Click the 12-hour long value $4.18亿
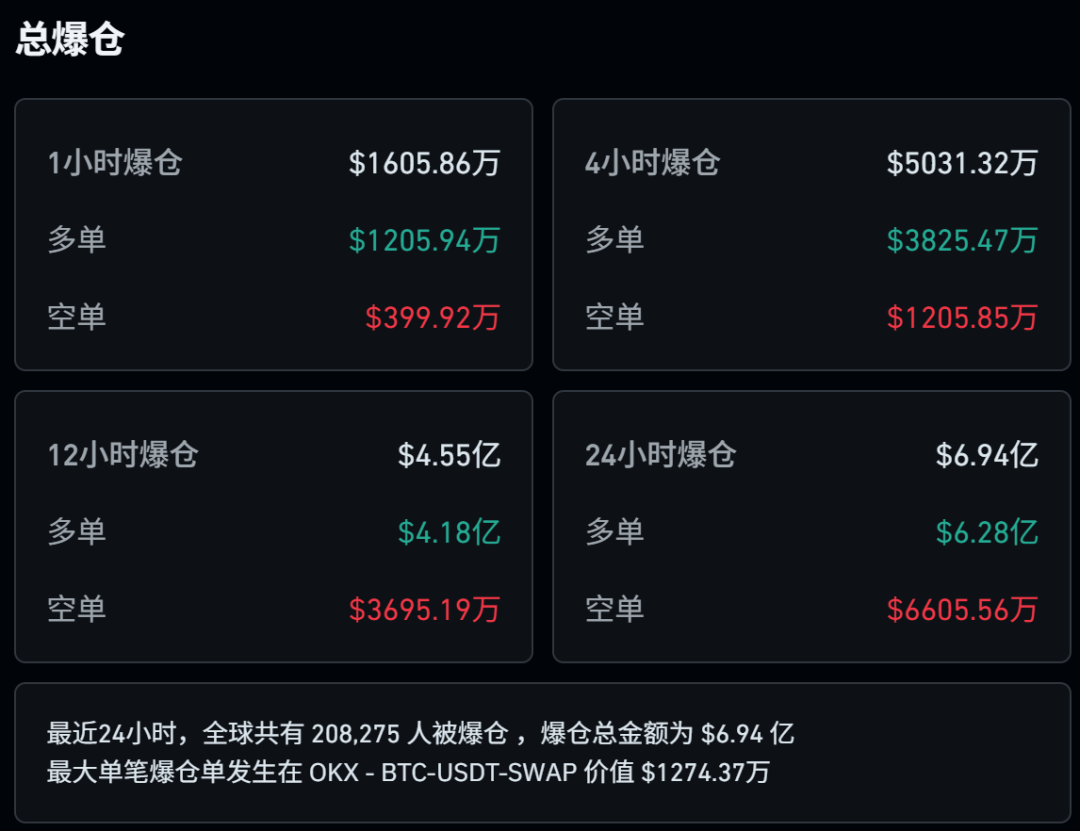 pyautogui.click(x=449, y=532)
